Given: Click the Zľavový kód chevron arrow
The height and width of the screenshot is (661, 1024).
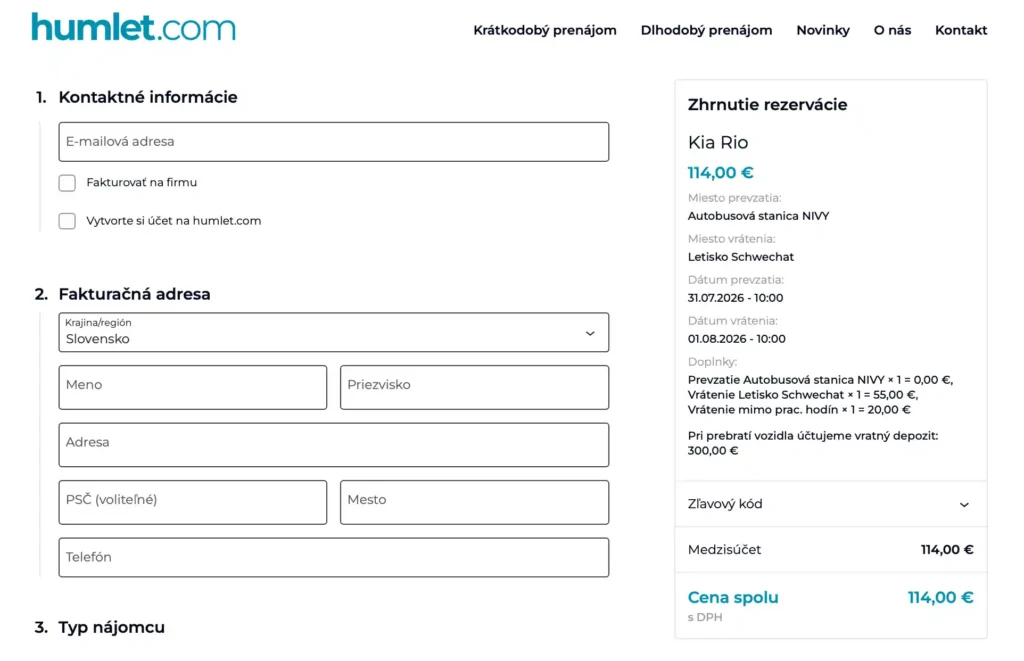Looking at the screenshot, I should (964, 505).
